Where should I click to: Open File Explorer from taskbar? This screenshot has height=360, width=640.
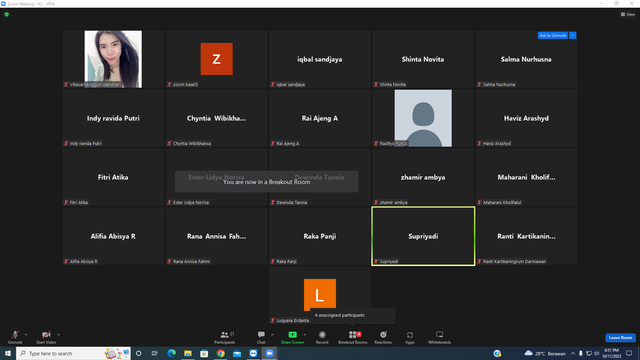pyautogui.click(x=188, y=353)
